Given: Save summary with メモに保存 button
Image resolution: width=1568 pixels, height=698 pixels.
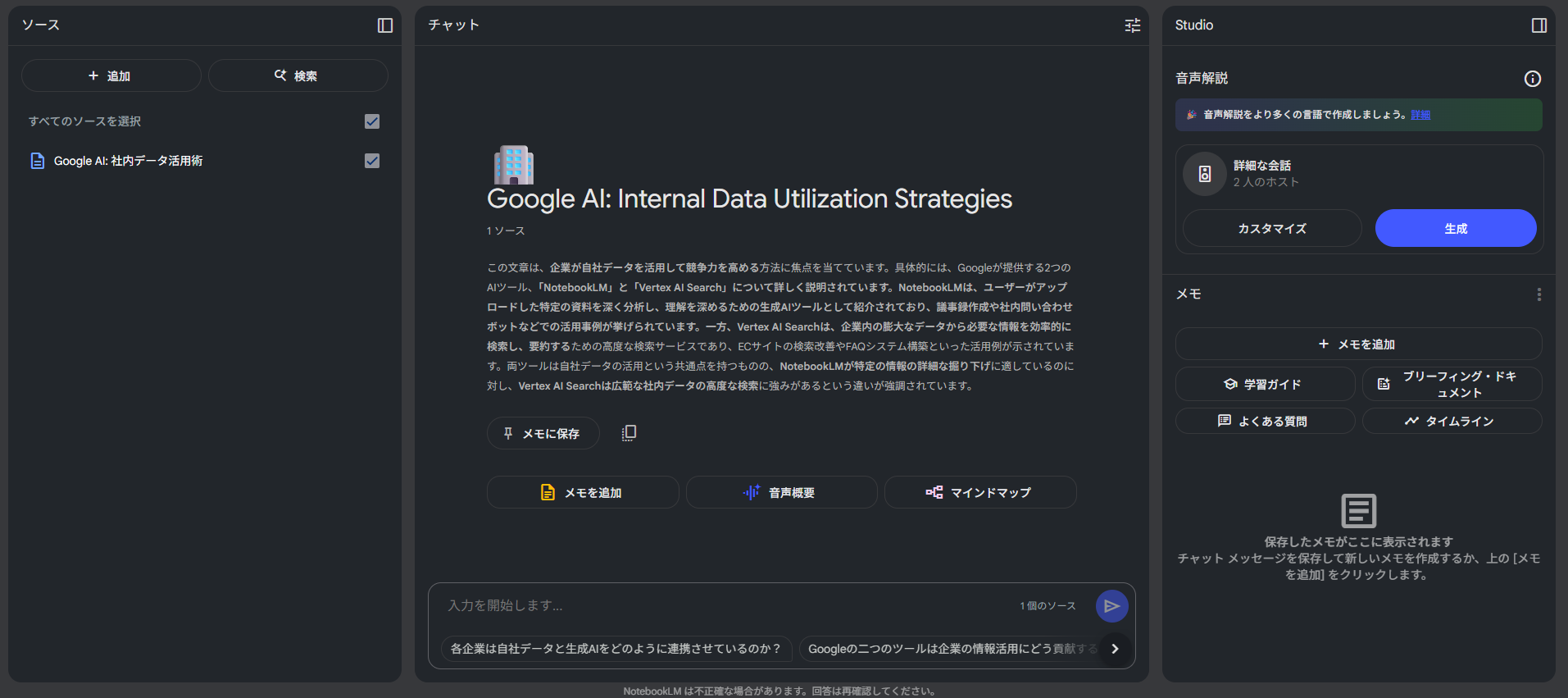Looking at the screenshot, I should 543,433.
